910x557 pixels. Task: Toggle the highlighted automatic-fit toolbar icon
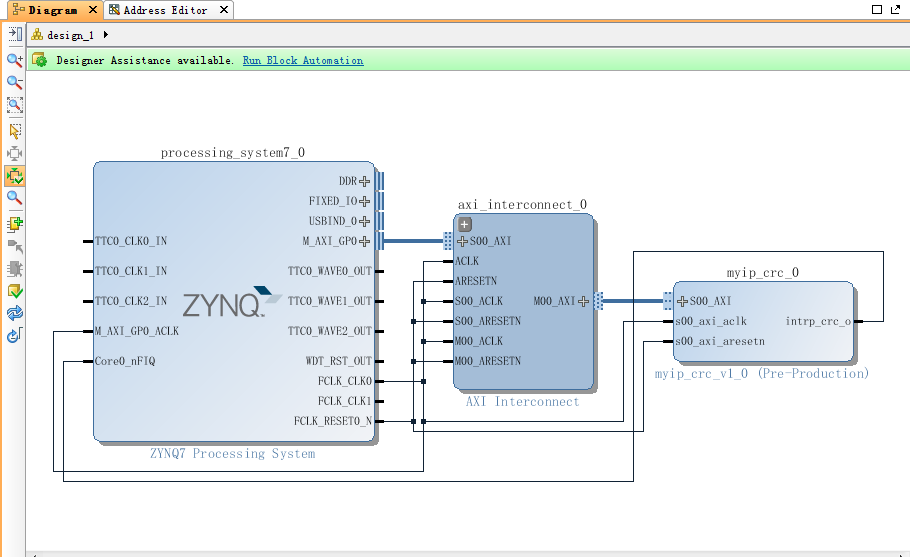(x=15, y=176)
